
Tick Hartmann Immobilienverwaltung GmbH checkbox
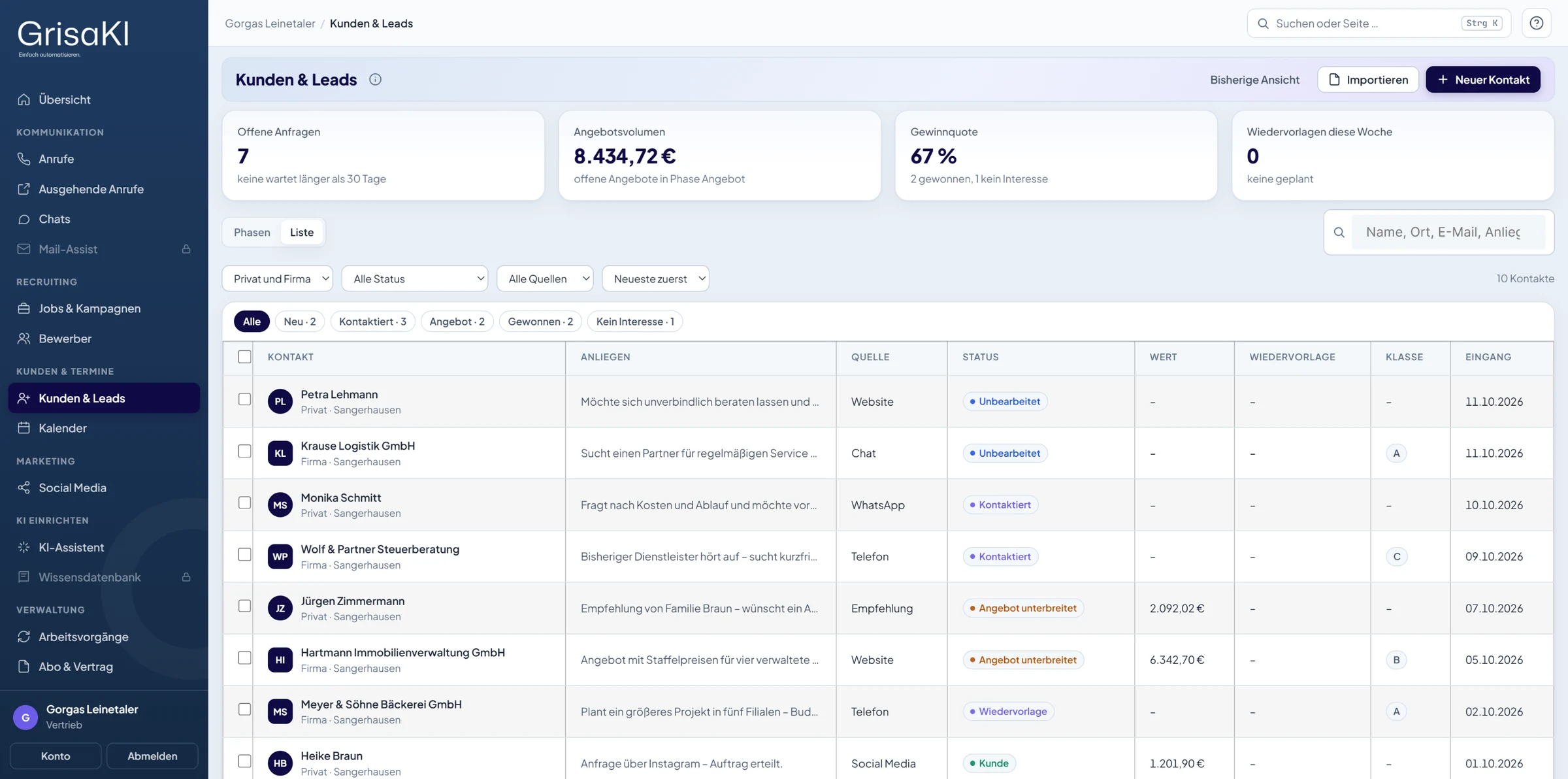[244, 657]
